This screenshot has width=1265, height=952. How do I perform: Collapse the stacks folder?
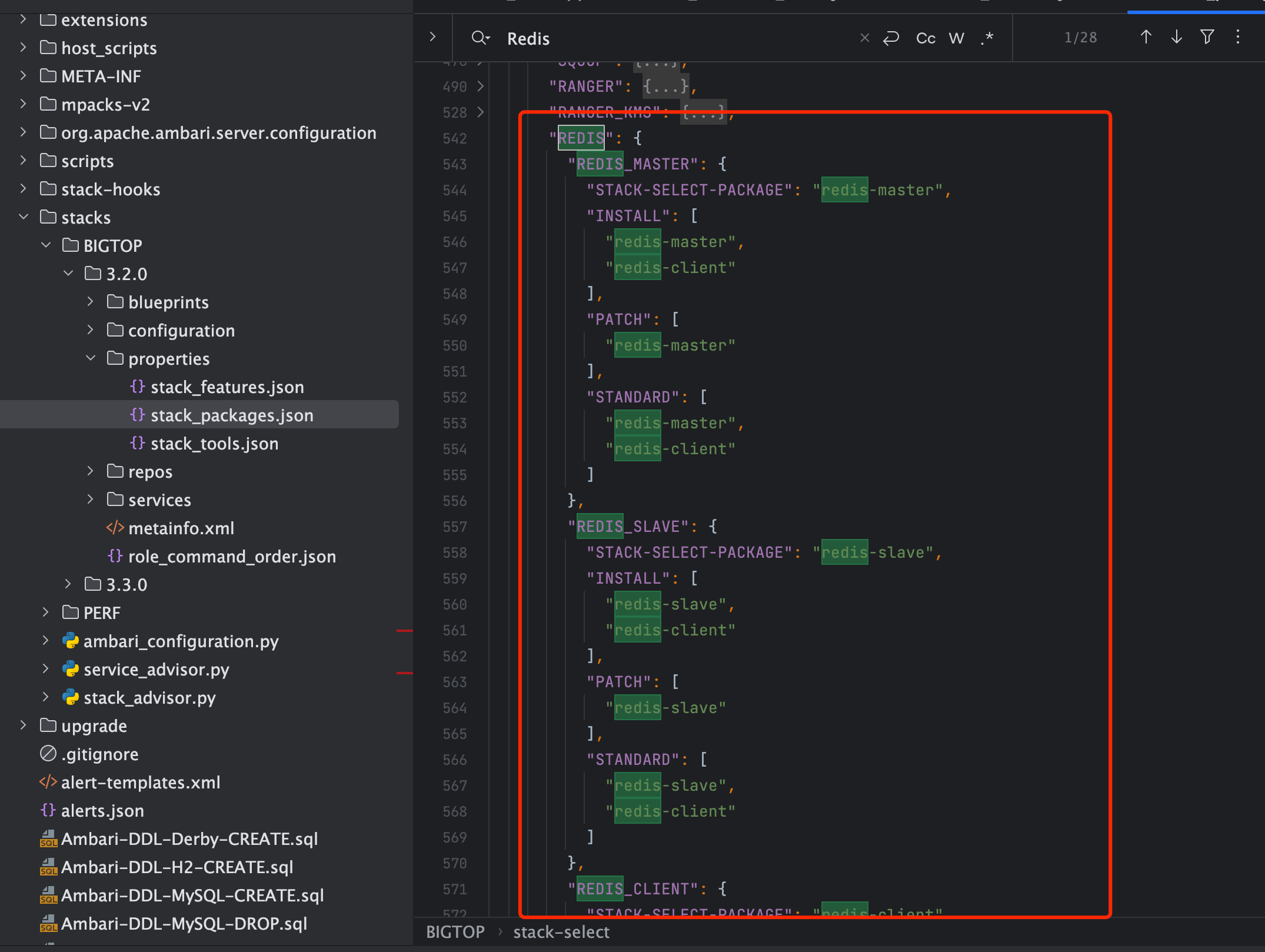click(23, 217)
